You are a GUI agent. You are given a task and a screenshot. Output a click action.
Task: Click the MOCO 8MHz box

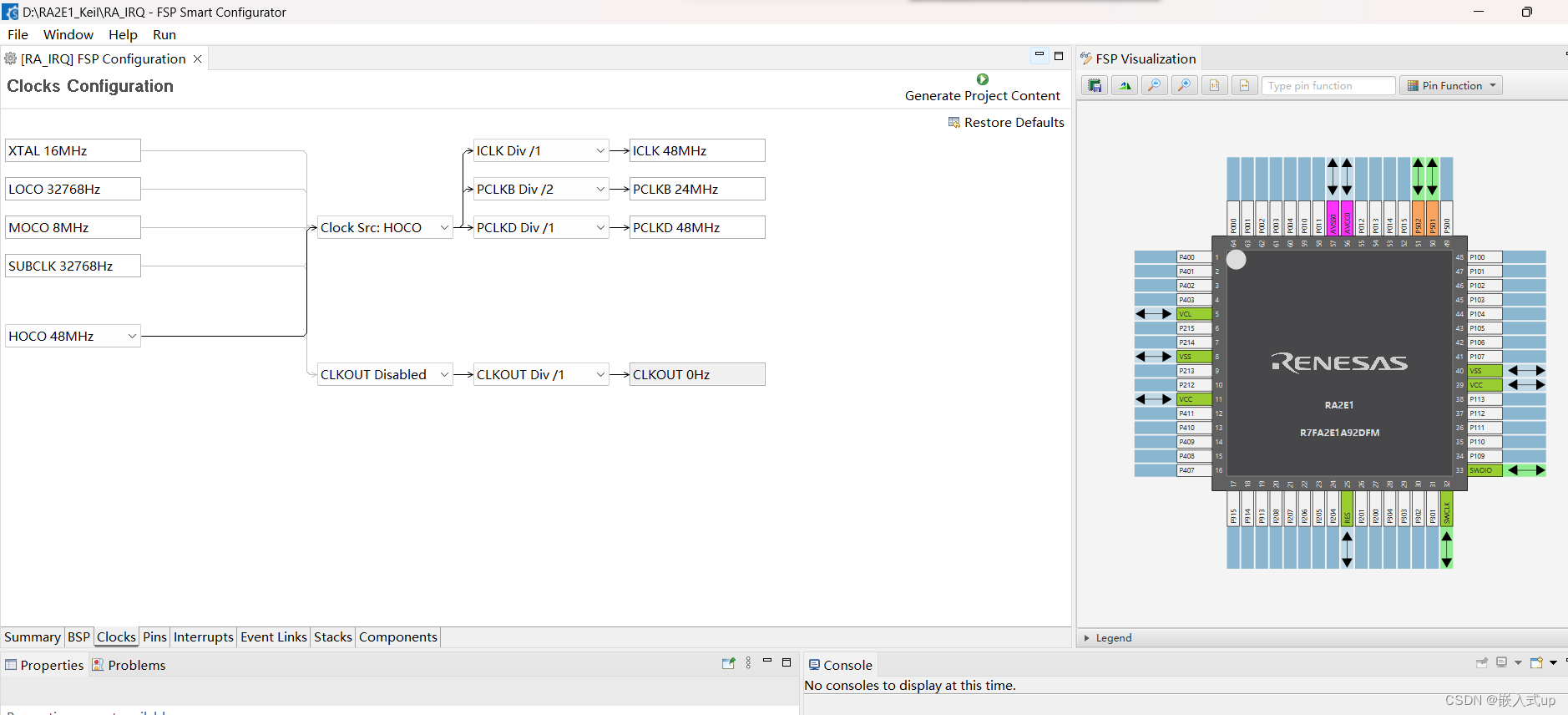(x=73, y=227)
